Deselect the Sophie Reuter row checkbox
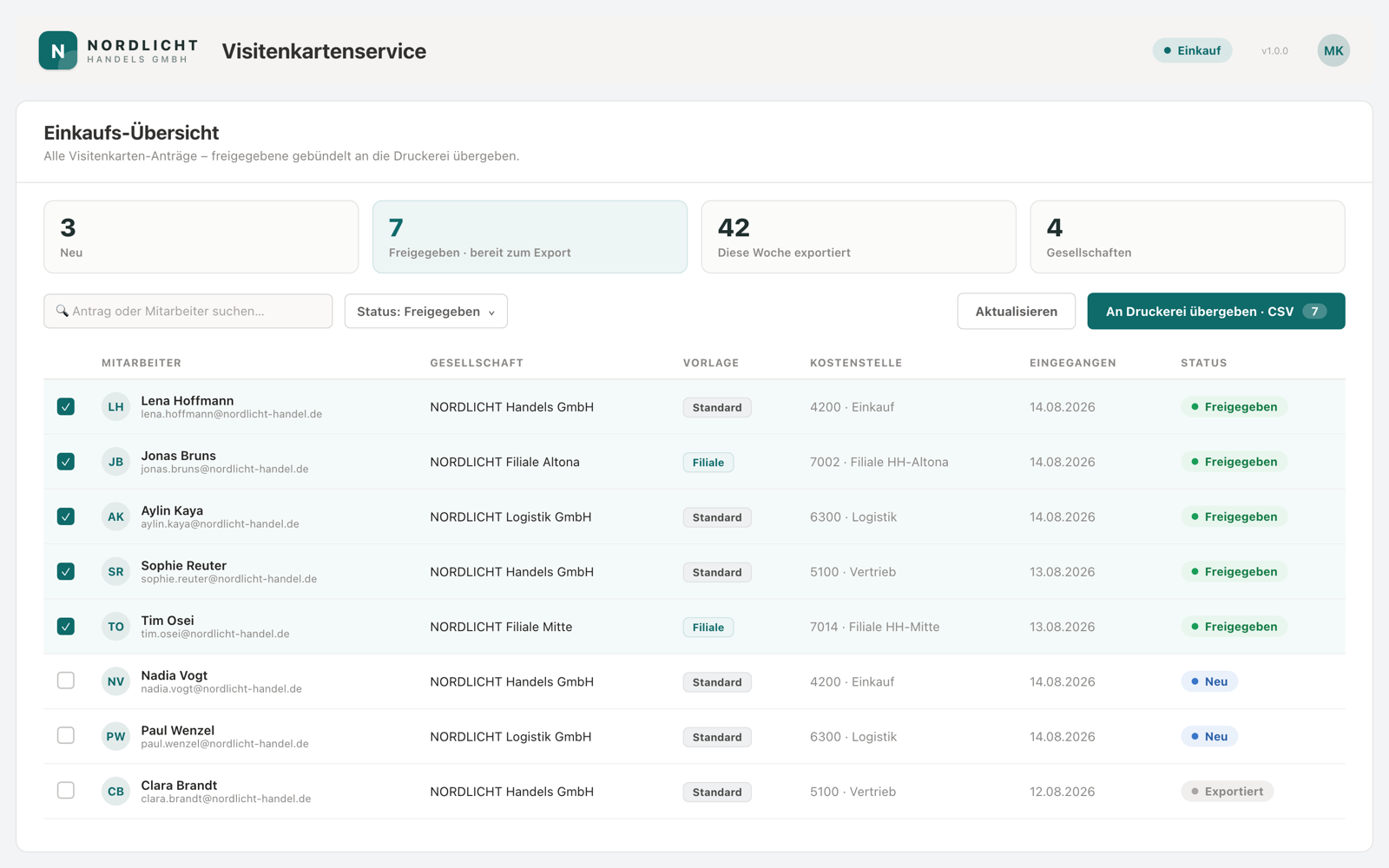 [x=66, y=571]
